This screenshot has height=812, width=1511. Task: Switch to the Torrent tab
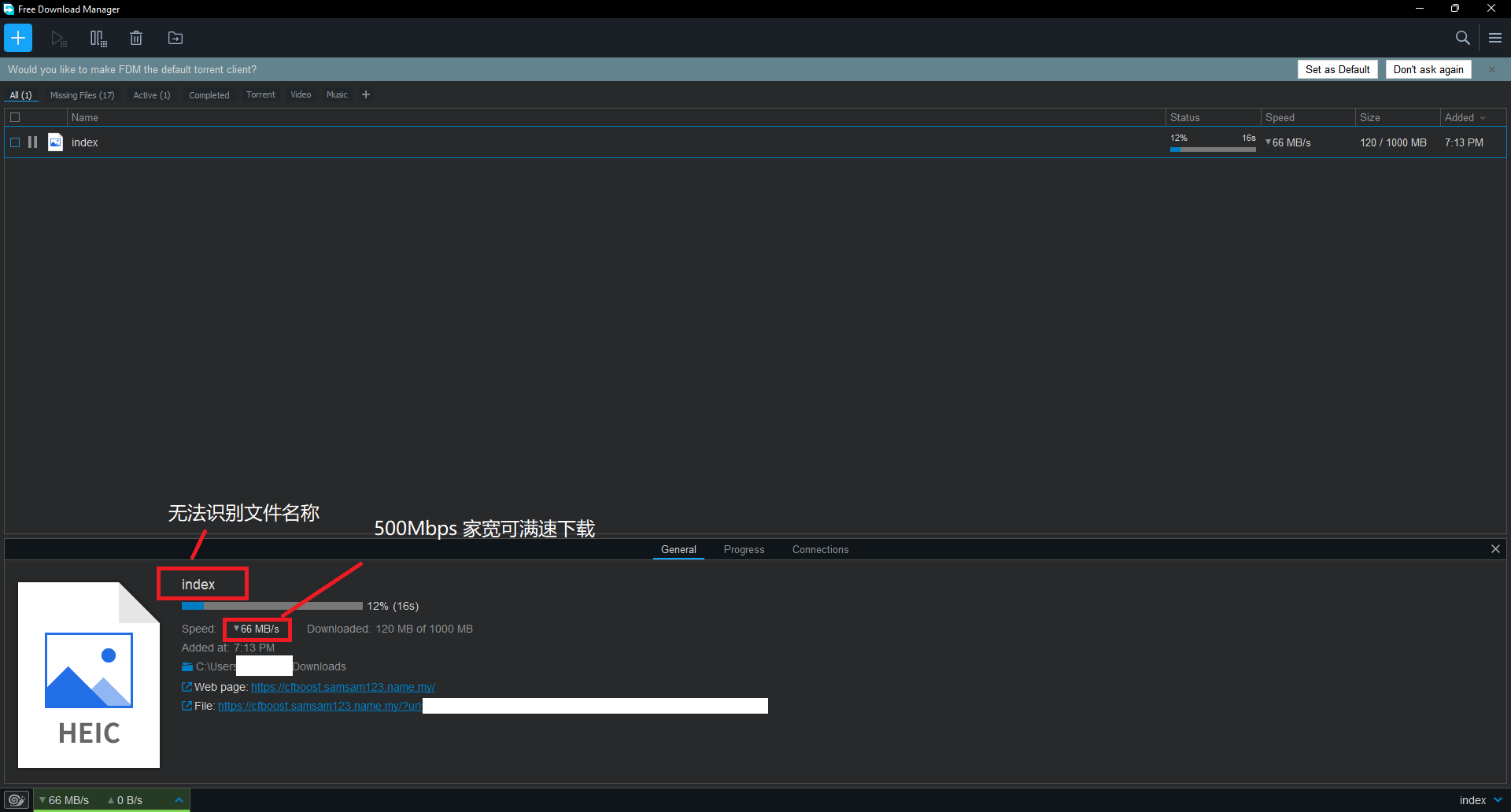click(x=260, y=94)
